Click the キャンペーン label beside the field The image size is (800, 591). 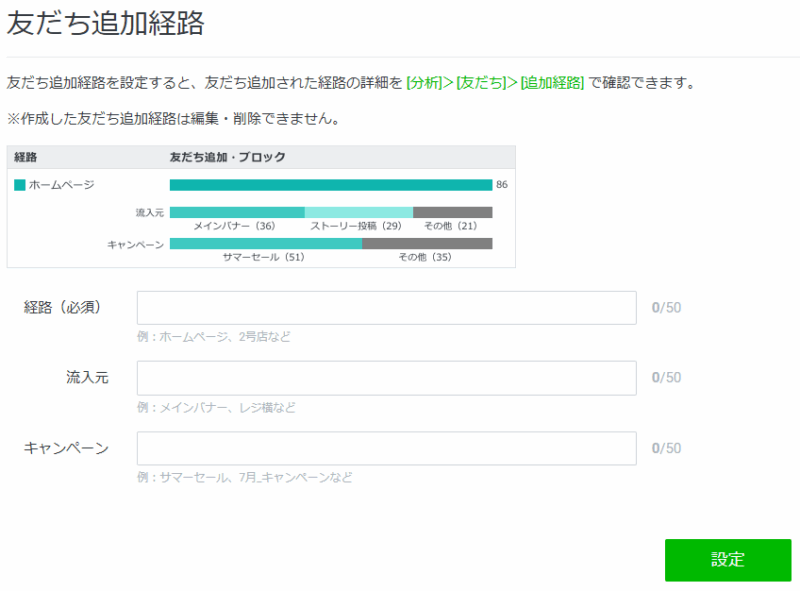tap(66, 448)
